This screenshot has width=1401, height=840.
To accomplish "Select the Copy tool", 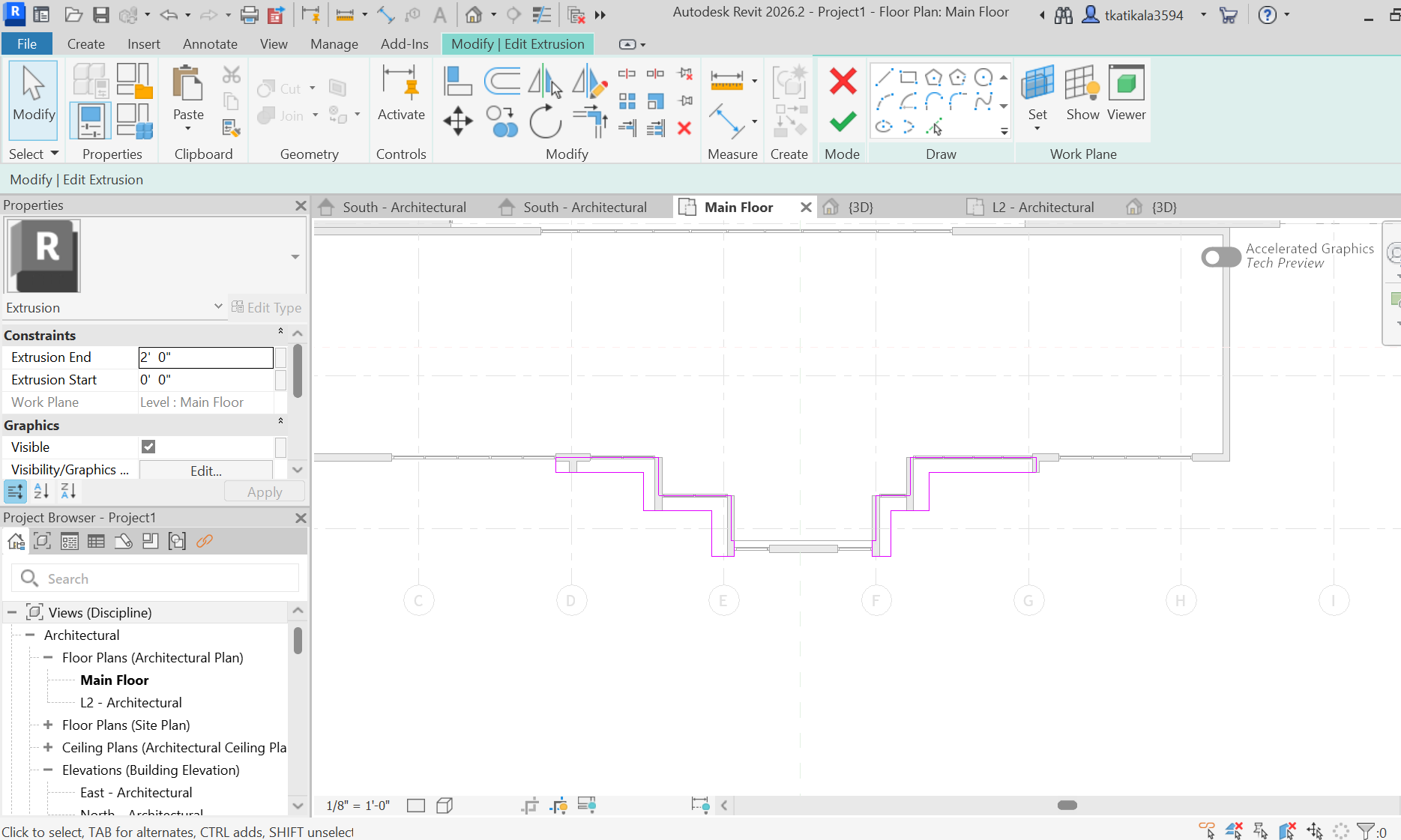I will [x=501, y=121].
